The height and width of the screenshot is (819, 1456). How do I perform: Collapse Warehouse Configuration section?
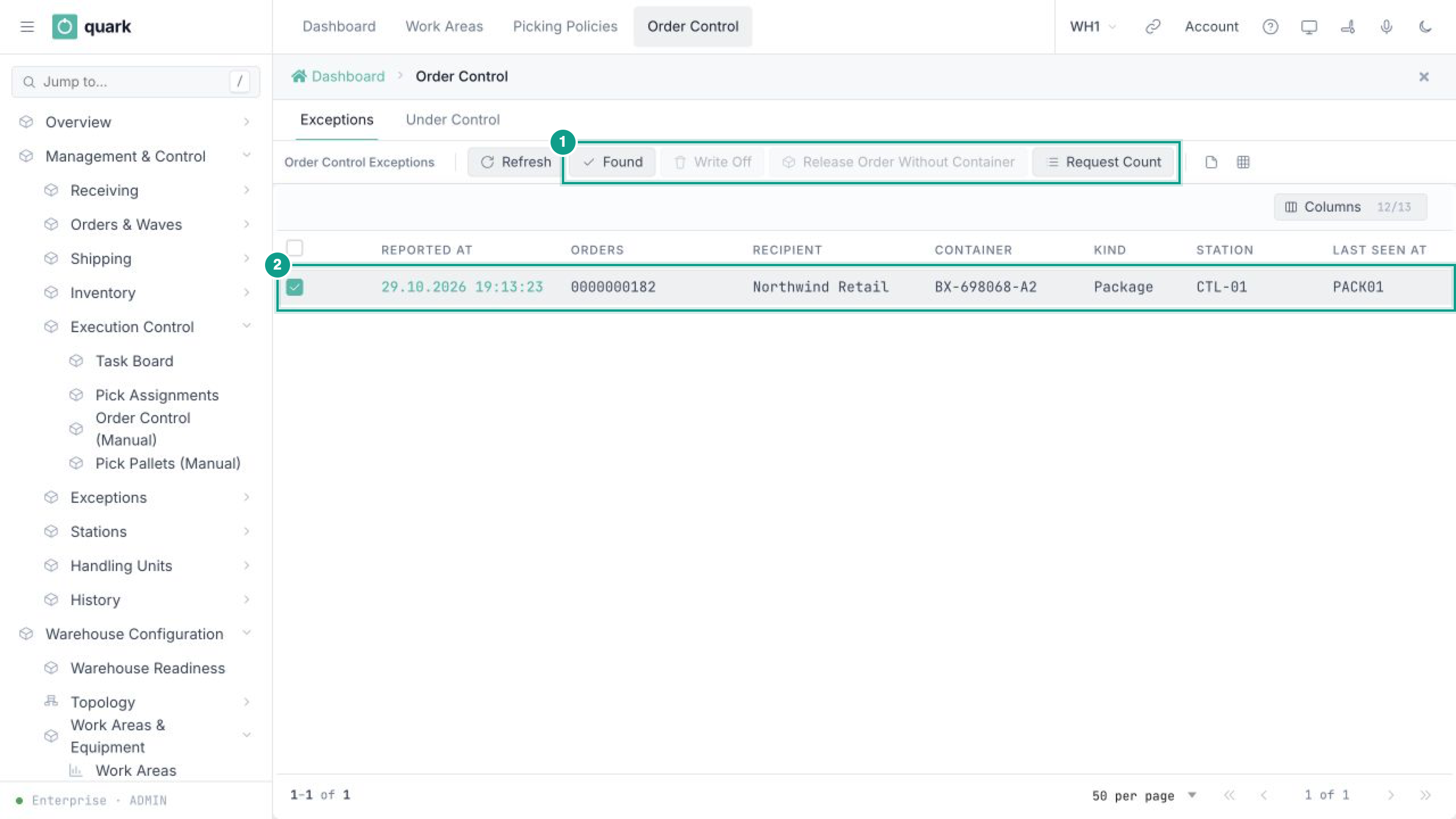click(x=135, y=634)
